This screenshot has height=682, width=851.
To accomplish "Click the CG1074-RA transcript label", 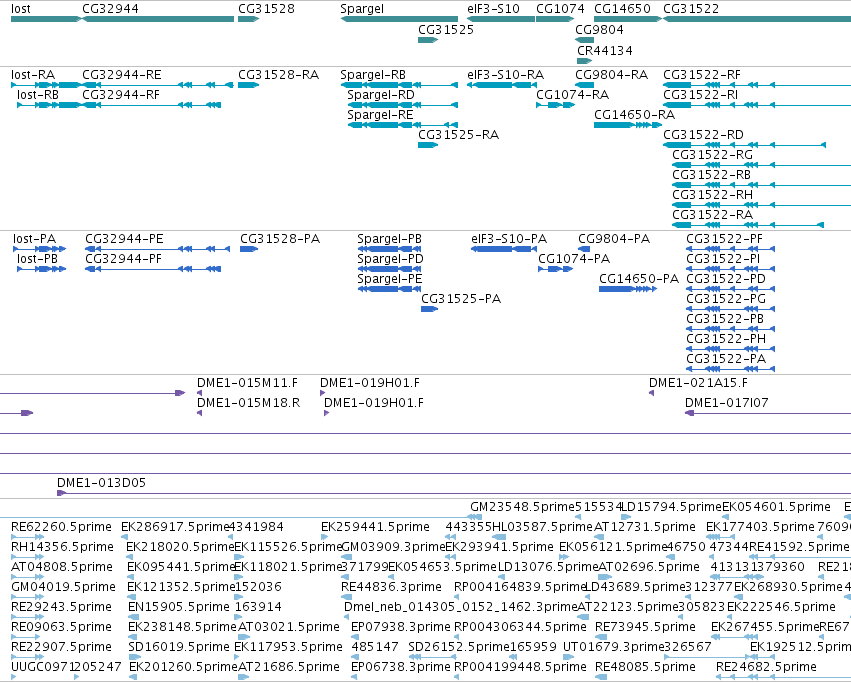I will [573, 95].
